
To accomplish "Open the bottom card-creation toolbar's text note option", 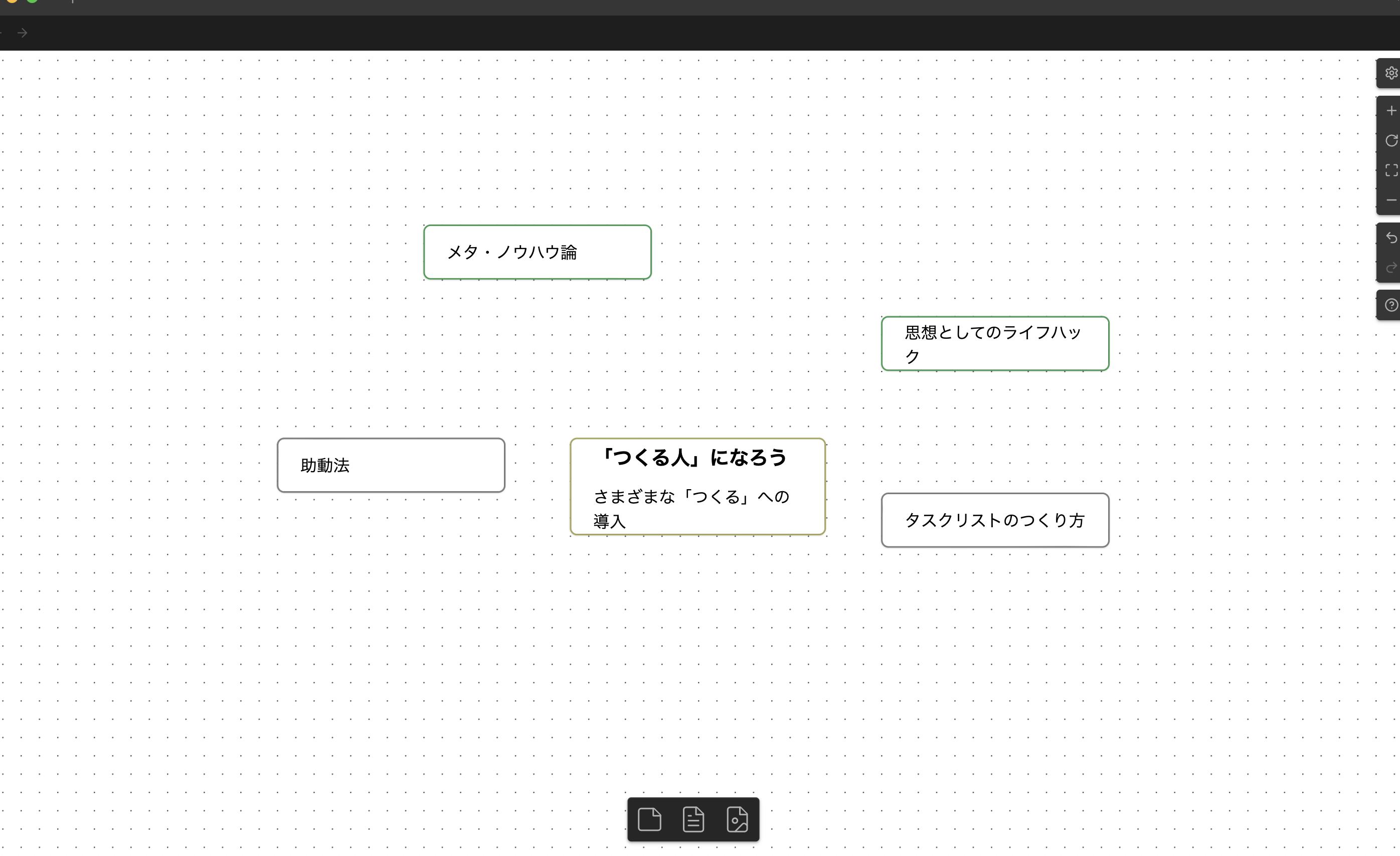I will pyautogui.click(x=693, y=819).
